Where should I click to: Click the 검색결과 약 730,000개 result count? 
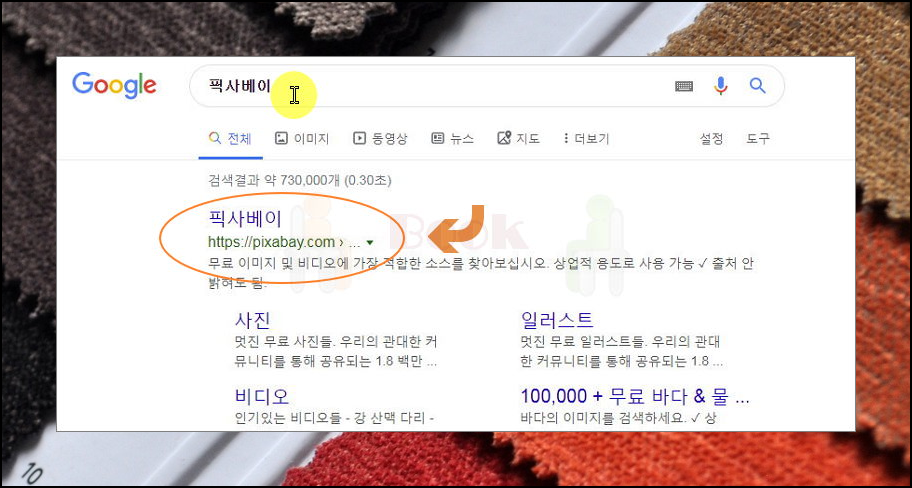coord(300,180)
